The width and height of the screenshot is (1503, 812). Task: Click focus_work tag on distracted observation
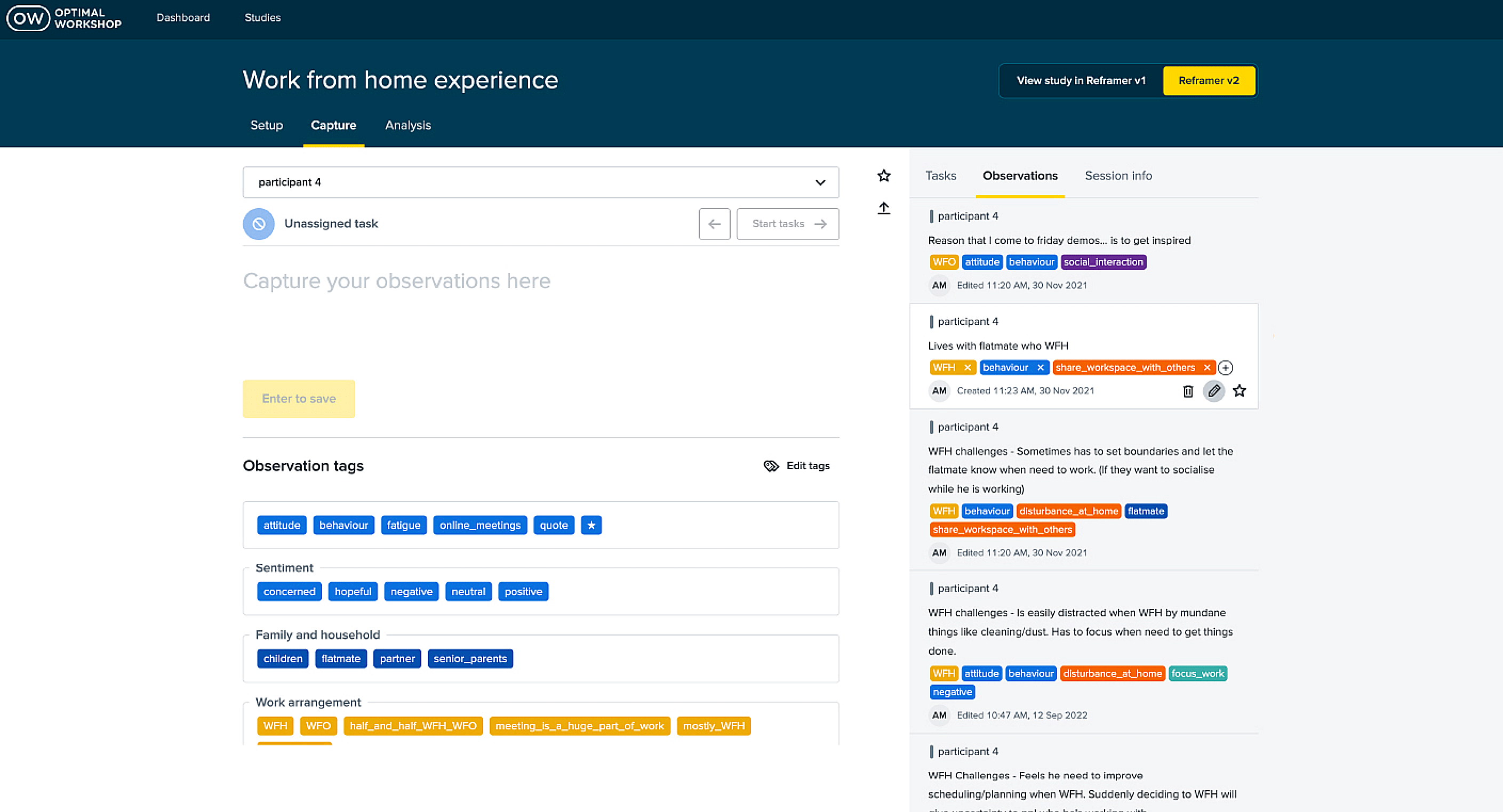[x=1198, y=674]
